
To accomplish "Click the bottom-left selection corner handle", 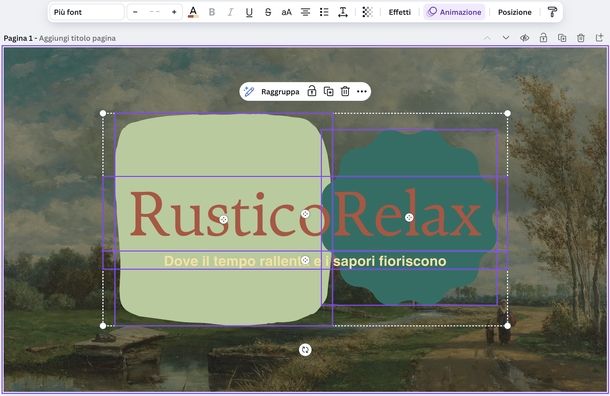I will click(x=103, y=326).
